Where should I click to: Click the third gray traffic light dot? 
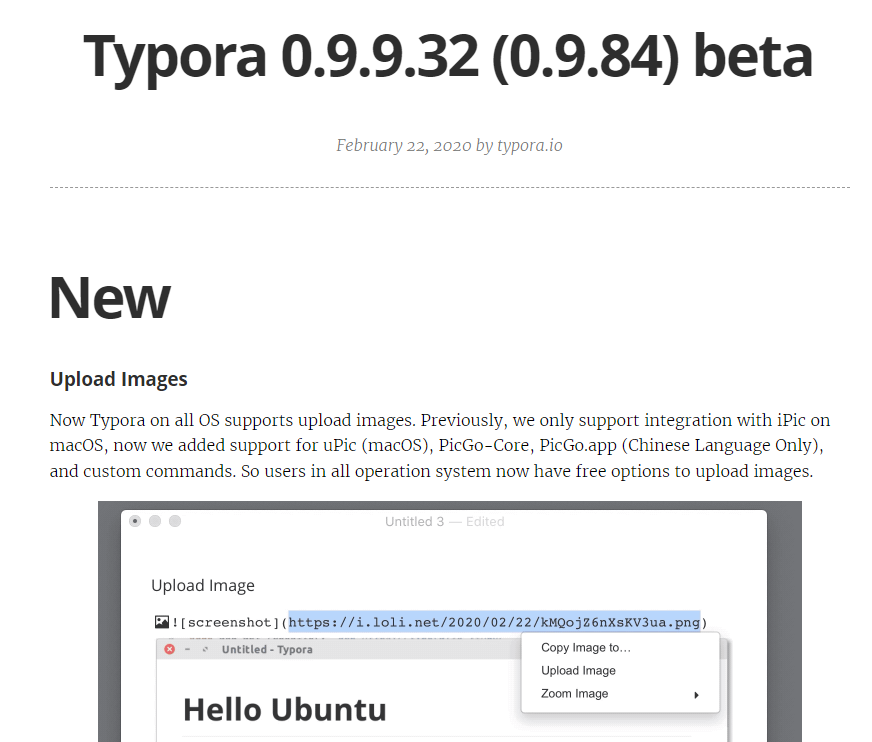pyautogui.click(x=175, y=521)
